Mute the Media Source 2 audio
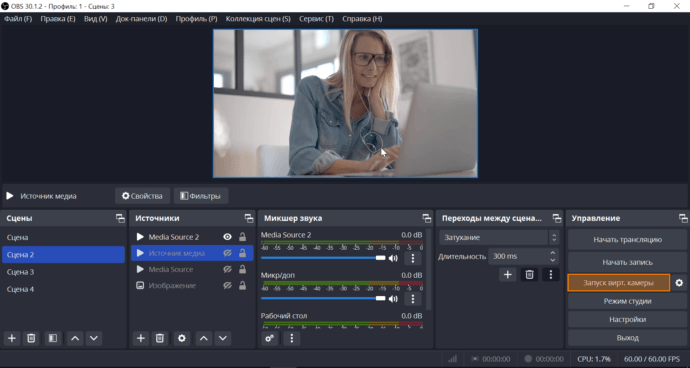Screen dimensions: 690x368 click(x=393, y=258)
